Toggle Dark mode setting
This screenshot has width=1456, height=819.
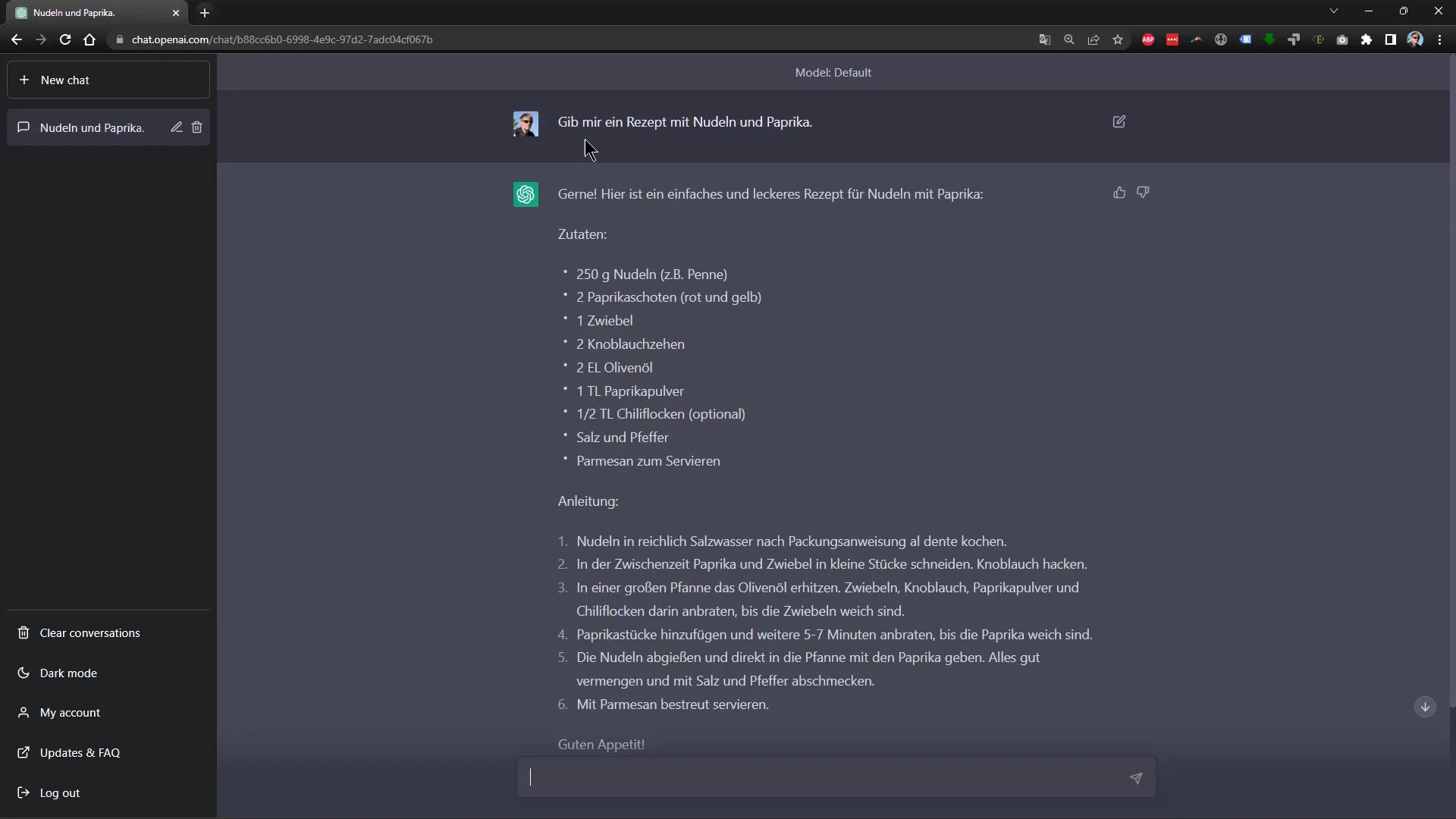click(x=68, y=673)
